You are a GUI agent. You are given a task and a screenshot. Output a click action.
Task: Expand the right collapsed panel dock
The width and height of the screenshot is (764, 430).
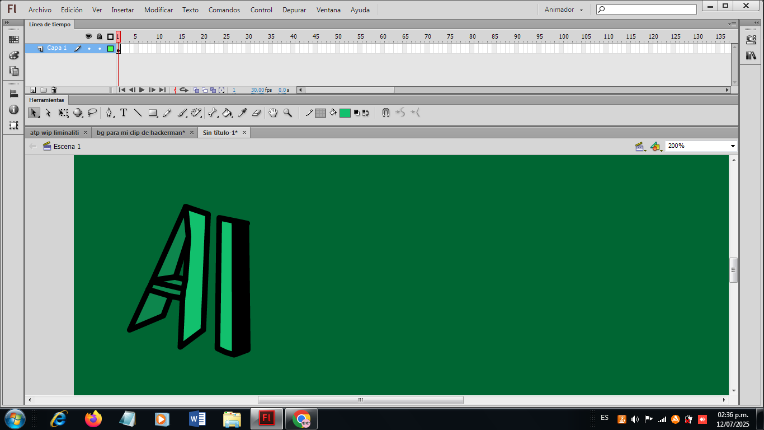755,22
